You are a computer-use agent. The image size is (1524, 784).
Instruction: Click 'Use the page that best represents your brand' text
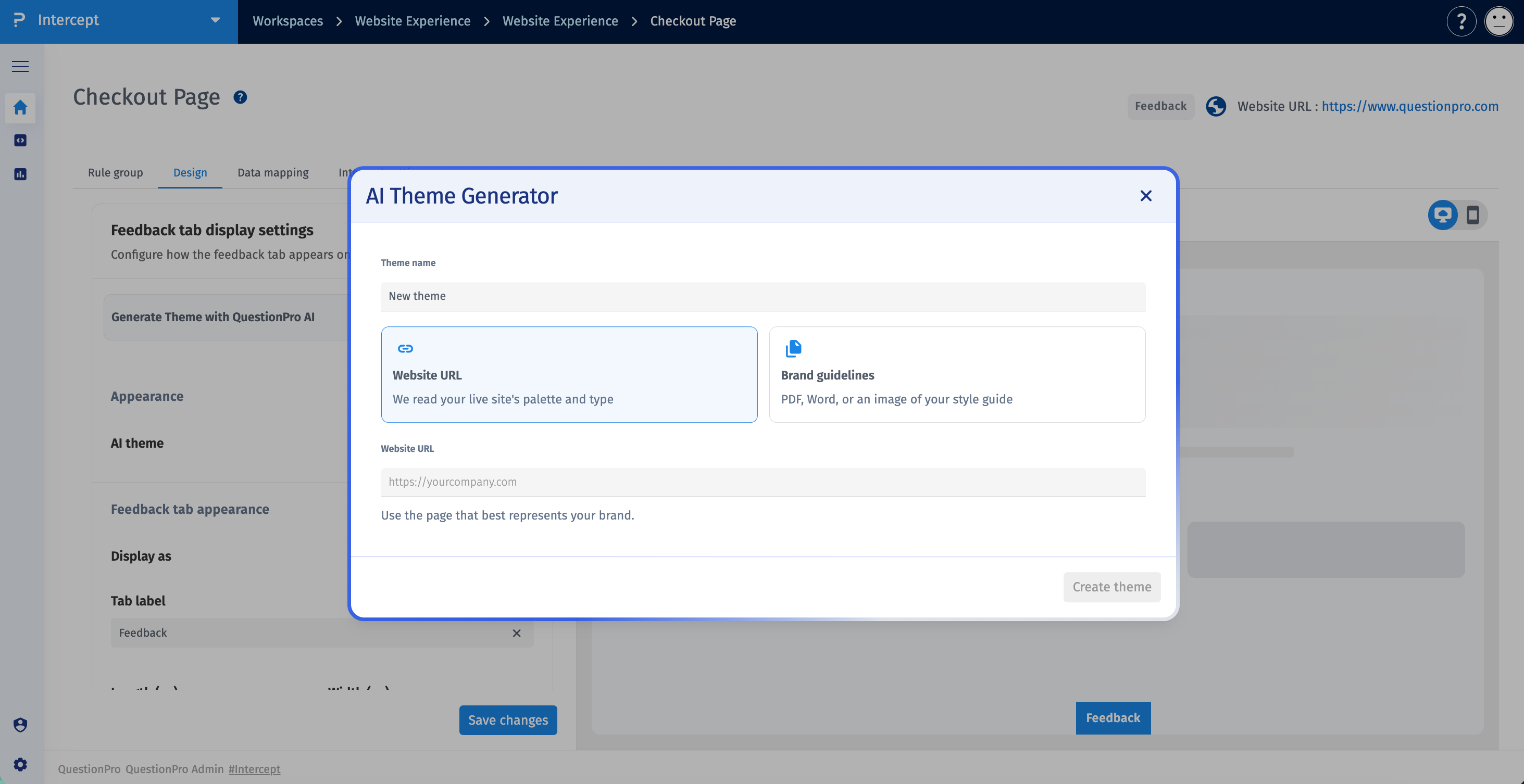pyautogui.click(x=507, y=515)
